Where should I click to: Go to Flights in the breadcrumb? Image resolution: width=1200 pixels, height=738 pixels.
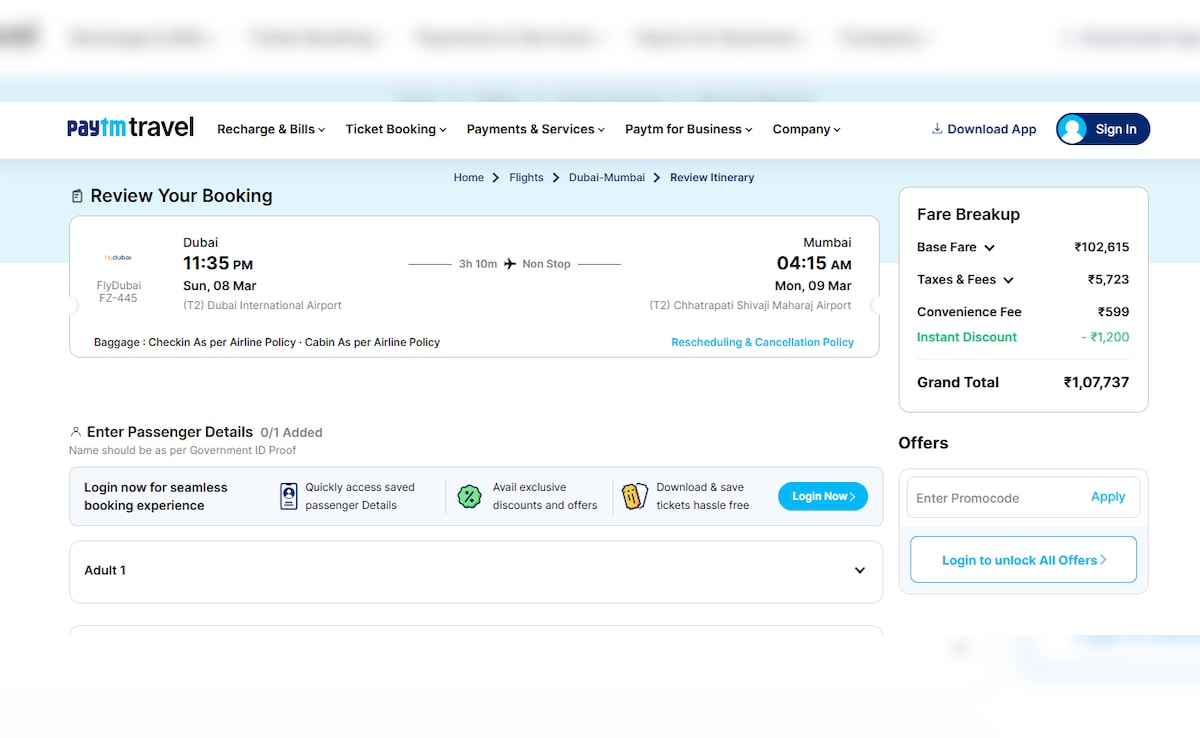click(526, 177)
